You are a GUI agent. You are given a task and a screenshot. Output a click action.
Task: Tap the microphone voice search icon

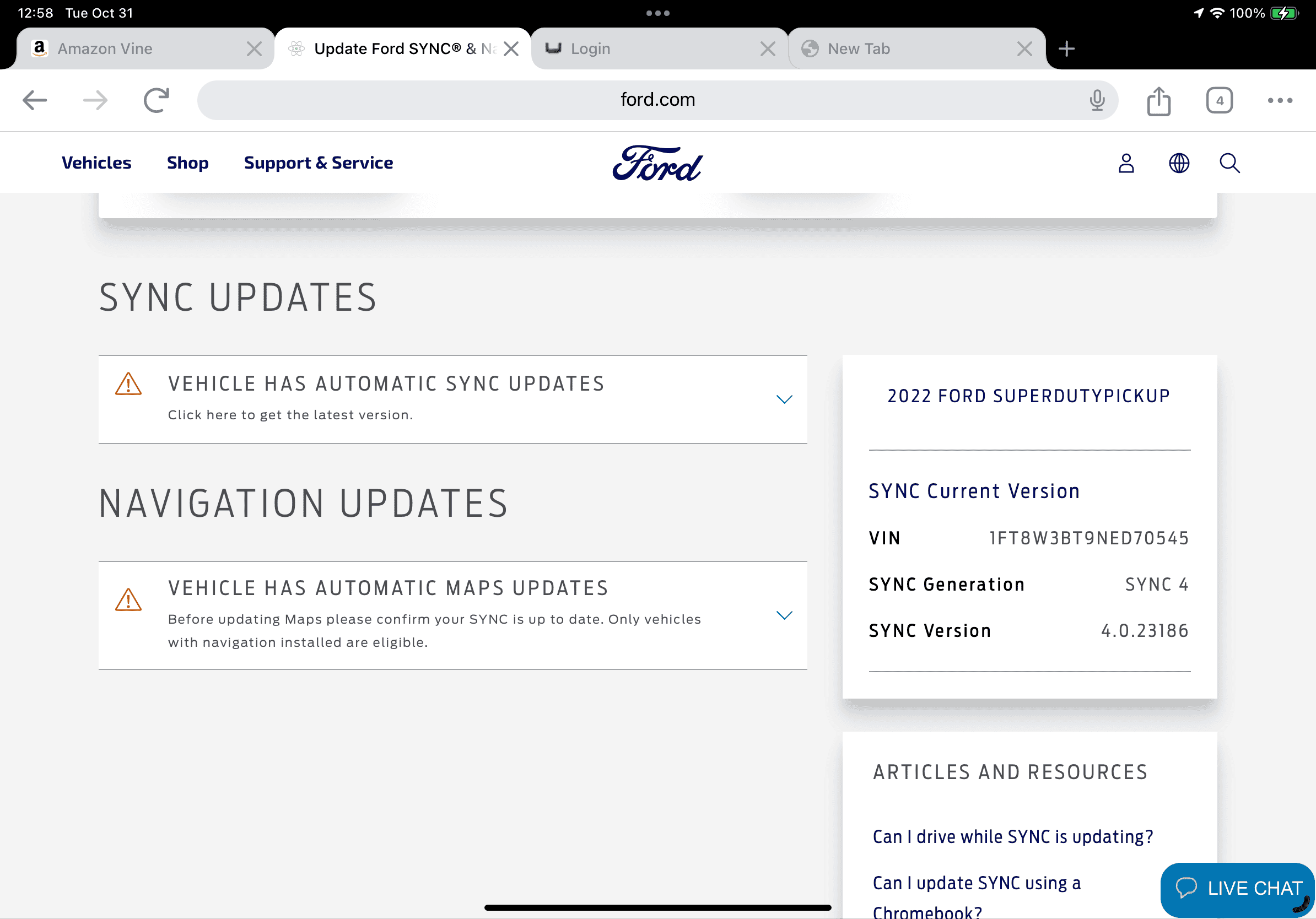[1097, 100]
